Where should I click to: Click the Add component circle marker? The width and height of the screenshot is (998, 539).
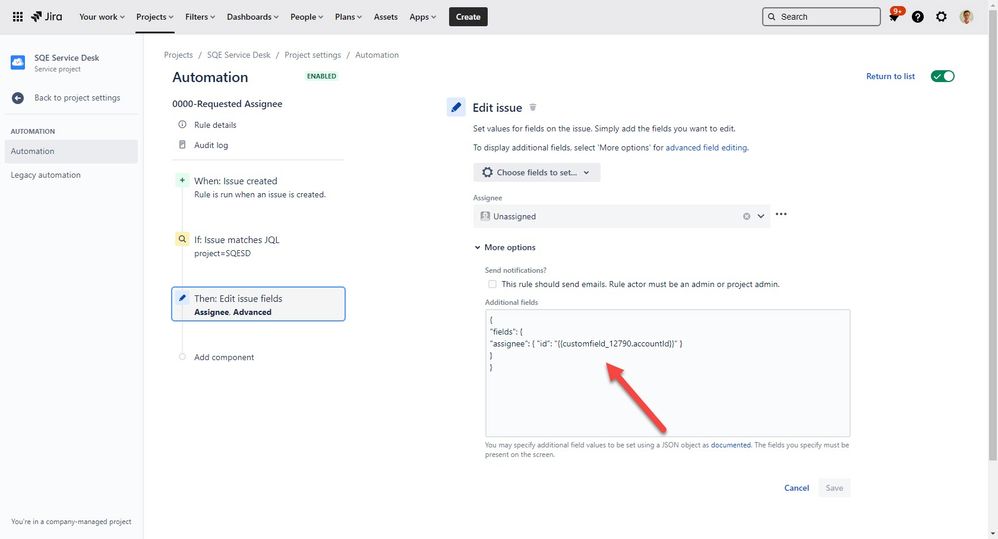pos(182,357)
